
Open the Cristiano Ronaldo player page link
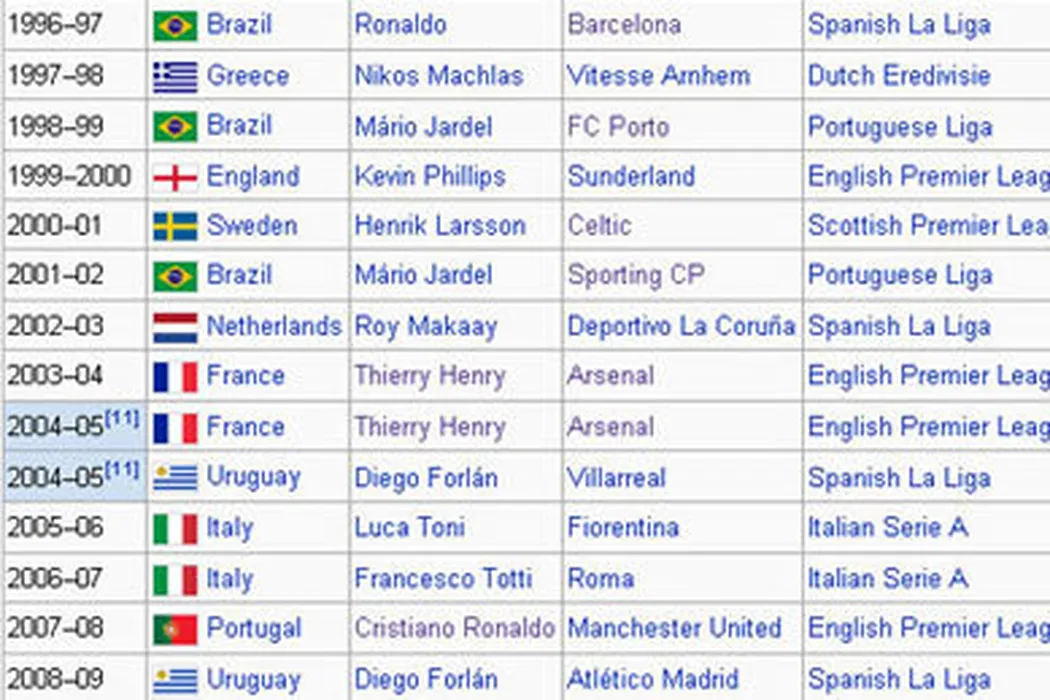[454, 628]
